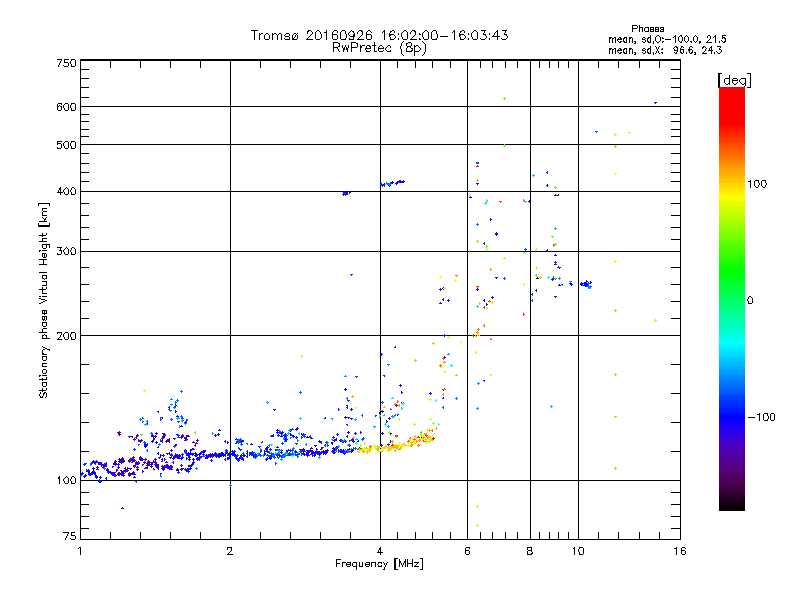The image size is (800, 600).
Task: Click the '[deg]' colorbar unit label
Action: [x=734, y=81]
